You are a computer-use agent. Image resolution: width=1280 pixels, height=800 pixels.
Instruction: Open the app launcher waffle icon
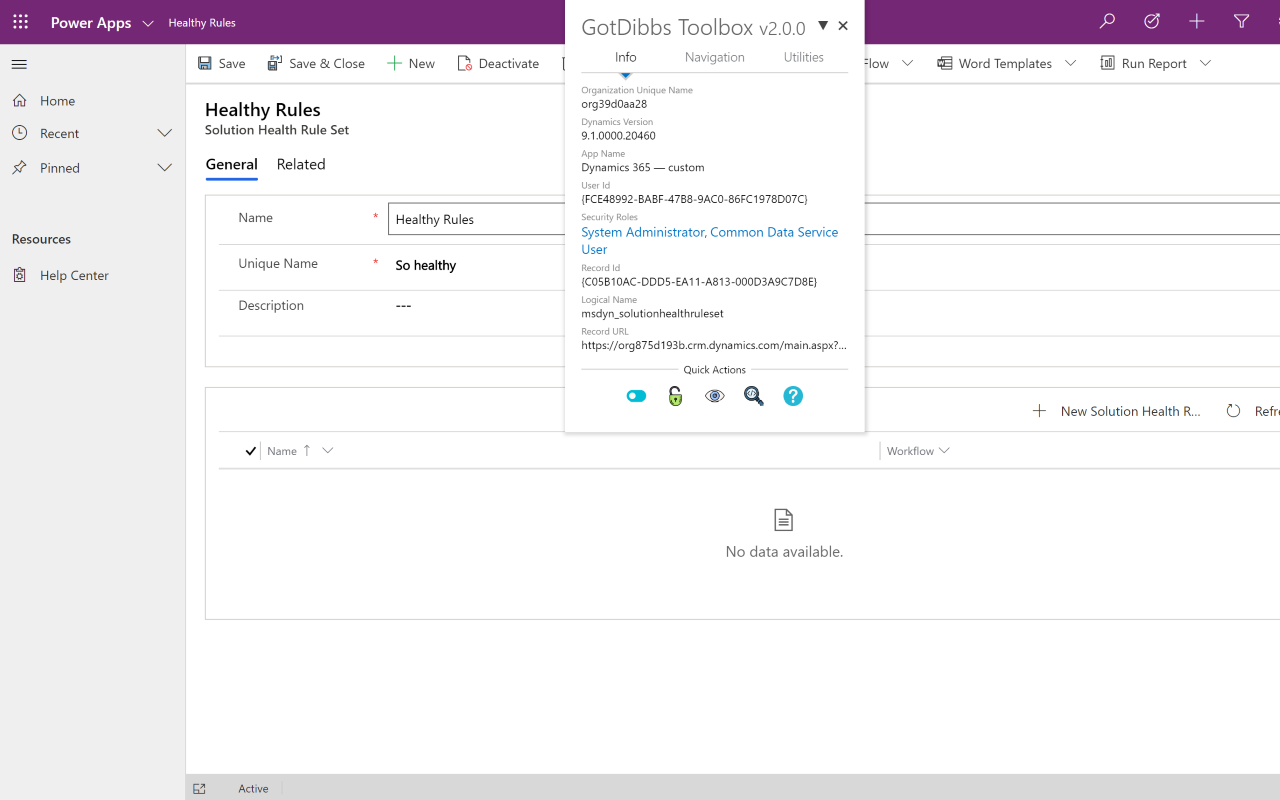pos(20,22)
